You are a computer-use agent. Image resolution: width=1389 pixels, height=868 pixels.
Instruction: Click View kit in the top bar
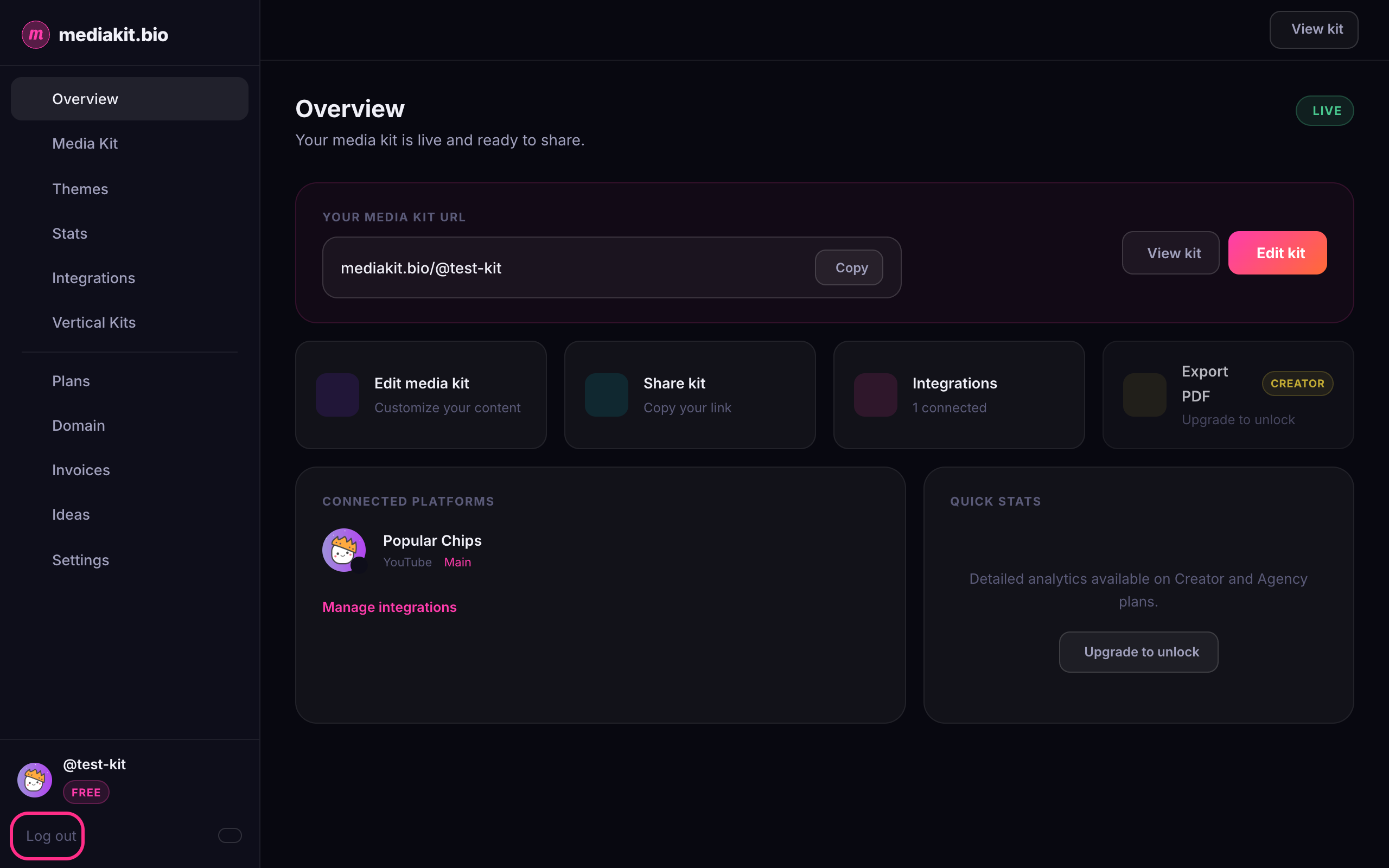coord(1314,29)
